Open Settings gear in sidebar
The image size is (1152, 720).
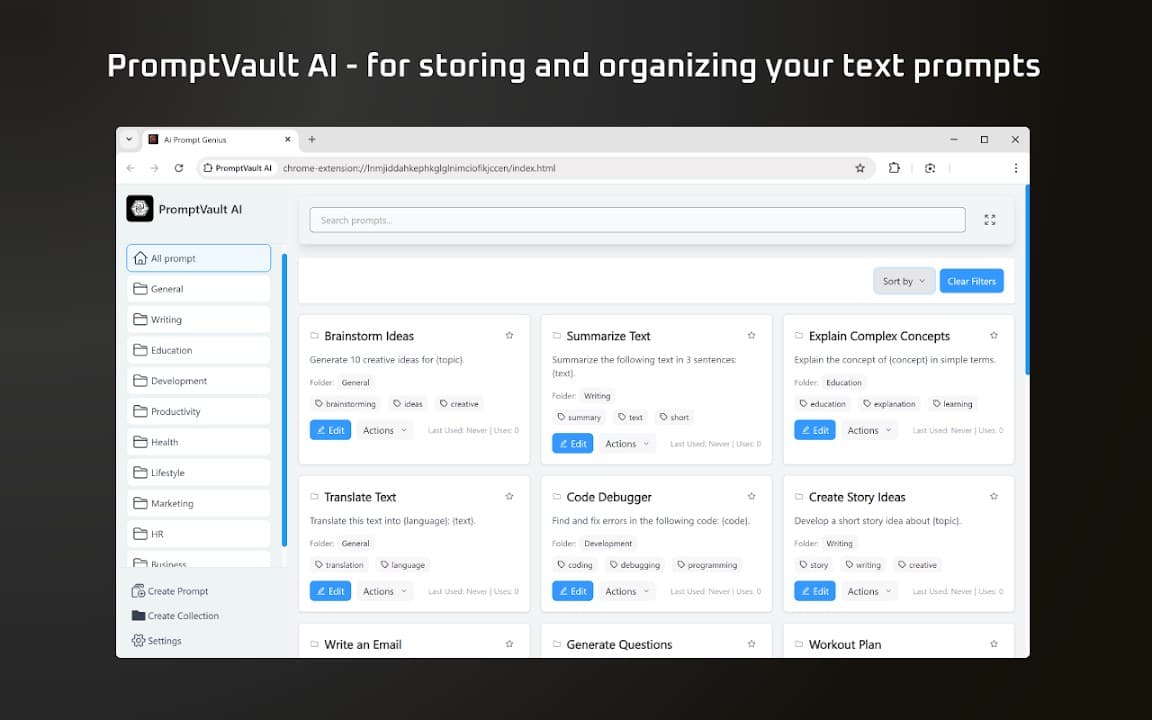click(156, 641)
